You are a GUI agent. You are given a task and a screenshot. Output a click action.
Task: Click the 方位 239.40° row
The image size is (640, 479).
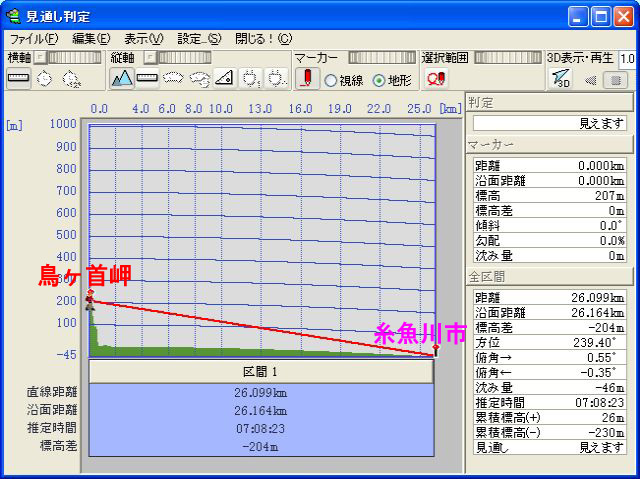click(x=549, y=342)
